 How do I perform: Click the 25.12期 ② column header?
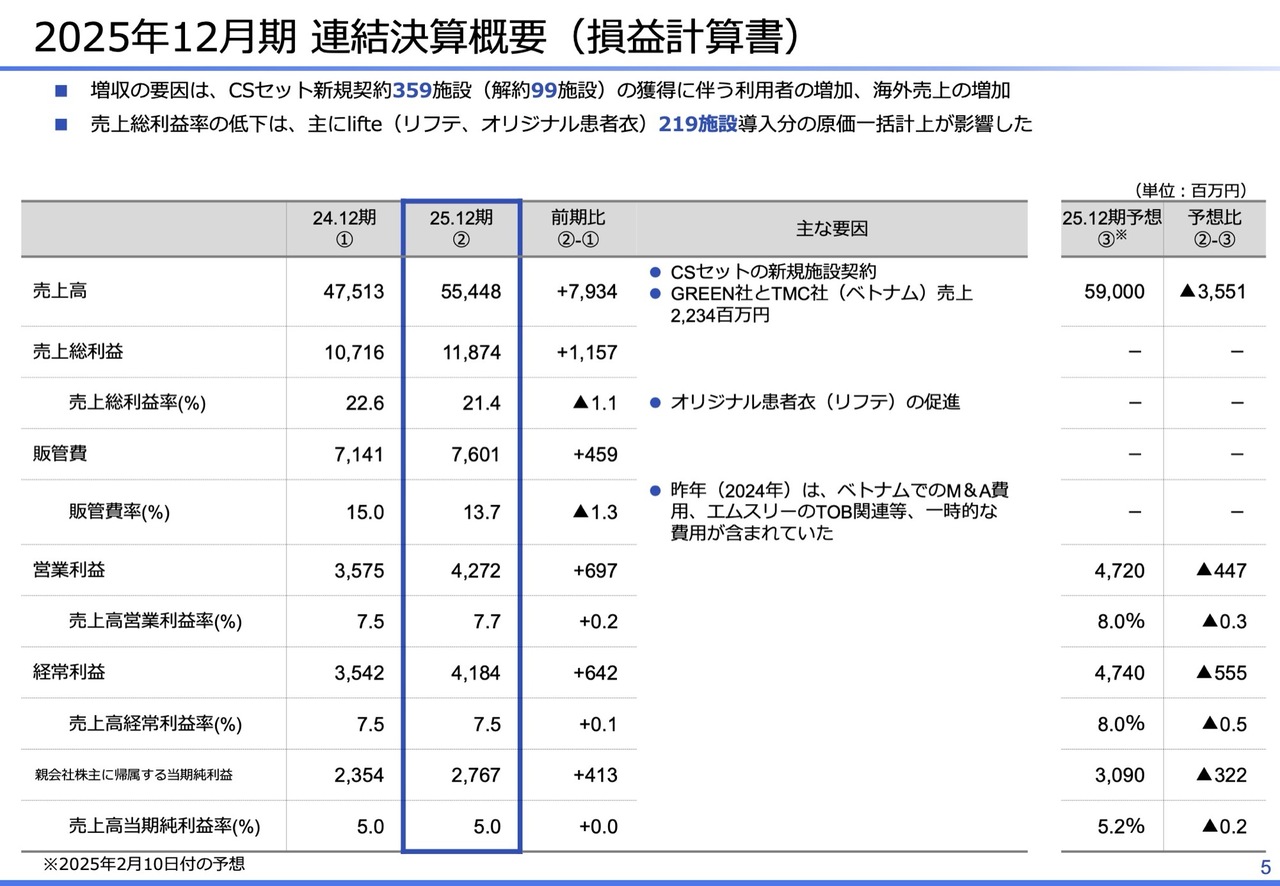coord(461,228)
